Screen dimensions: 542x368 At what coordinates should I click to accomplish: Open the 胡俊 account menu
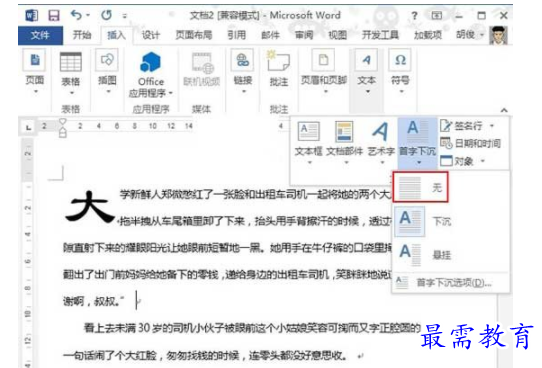469,35
